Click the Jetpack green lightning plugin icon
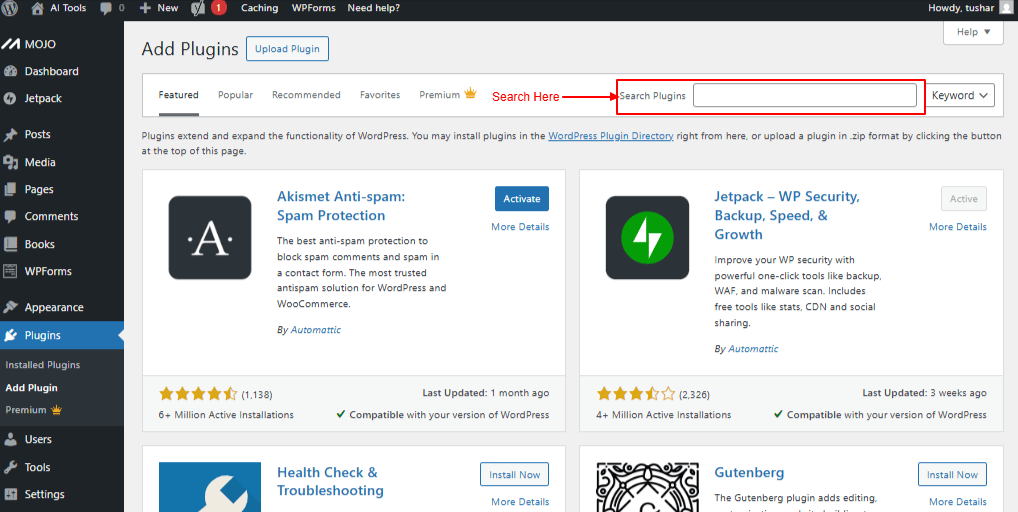This screenshot has height=512, width=1018. [x=647, y=237]
